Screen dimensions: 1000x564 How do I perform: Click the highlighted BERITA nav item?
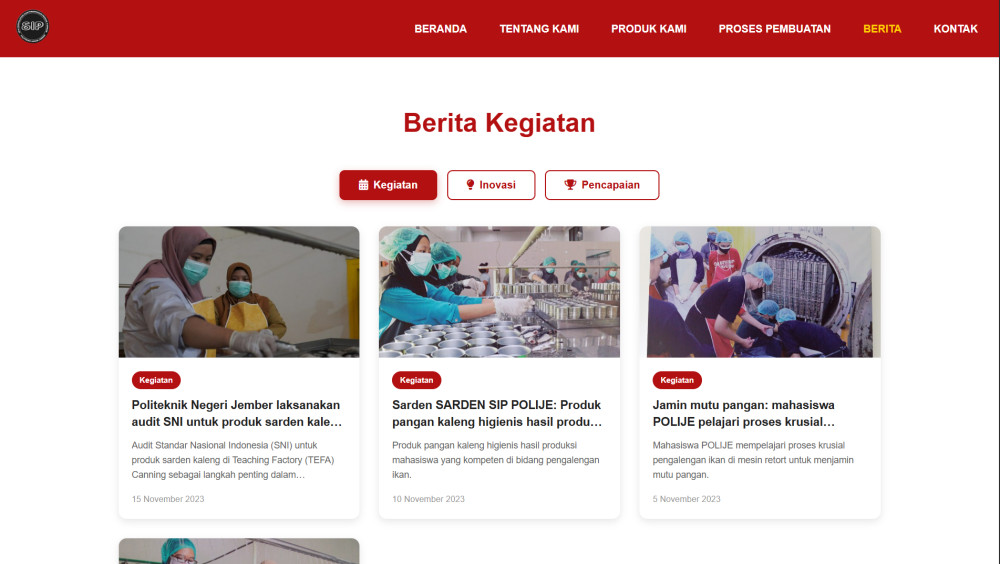[882, 29]
